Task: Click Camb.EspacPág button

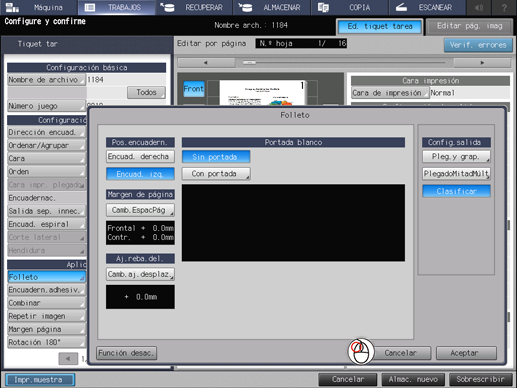Action: 140,210
